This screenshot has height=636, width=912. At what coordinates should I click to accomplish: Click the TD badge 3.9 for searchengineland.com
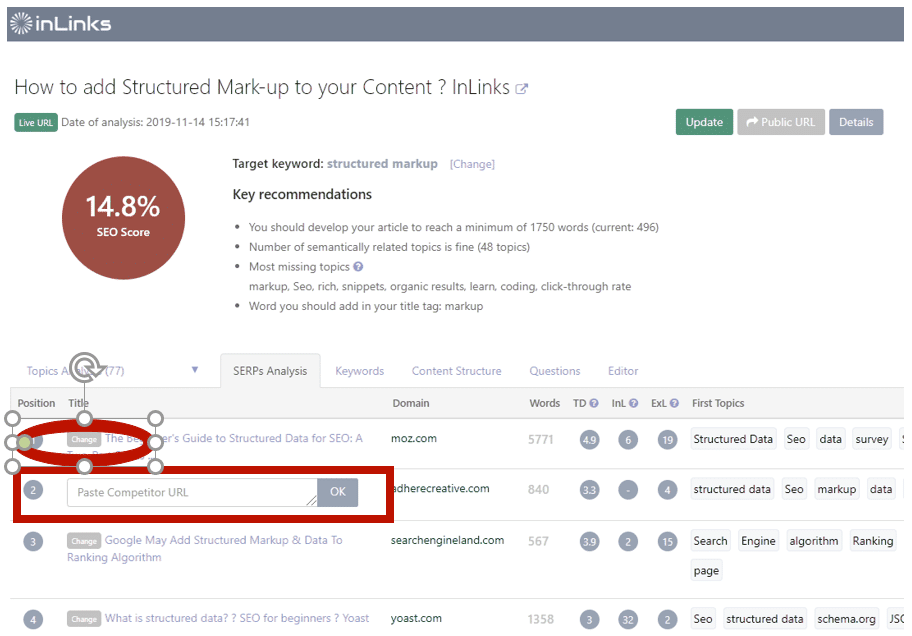pos(589,542)
